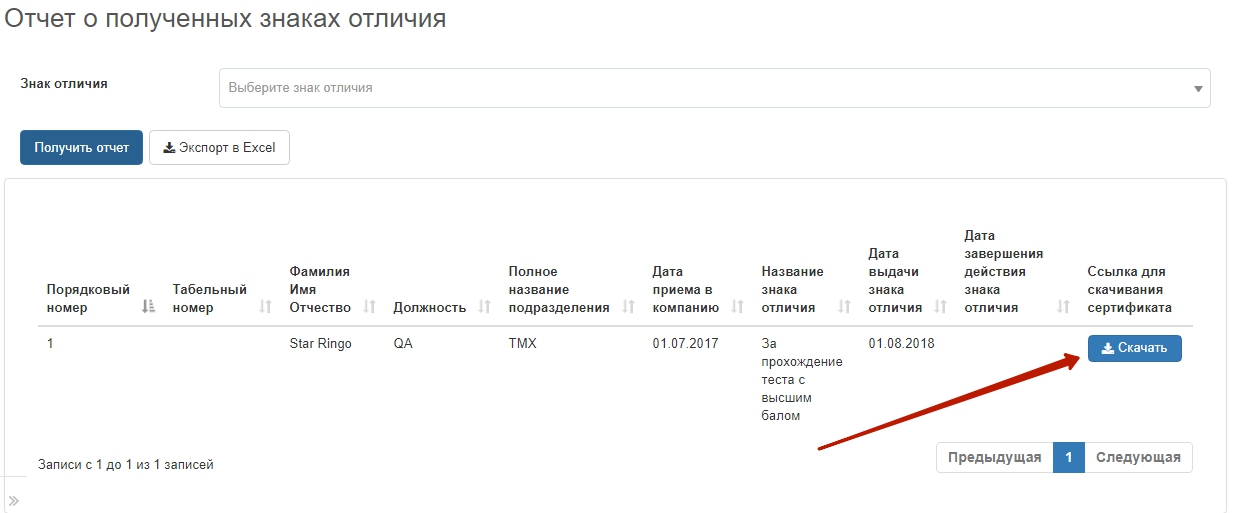Click 'Отчет о полученных знаках отличия' heading
This screenshot has height=513, width=1240.
click(225, 18)
